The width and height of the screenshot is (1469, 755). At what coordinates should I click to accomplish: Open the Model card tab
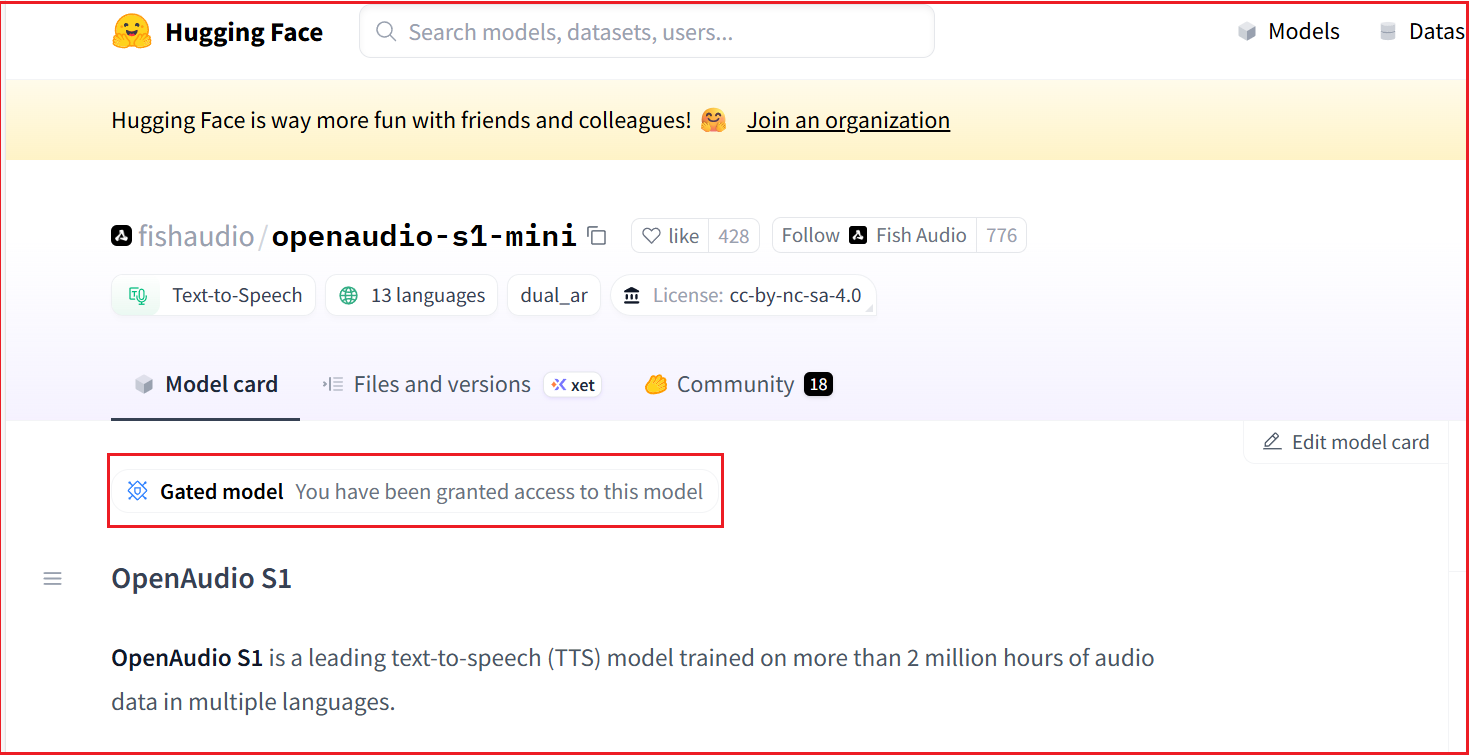click(206, 385)
